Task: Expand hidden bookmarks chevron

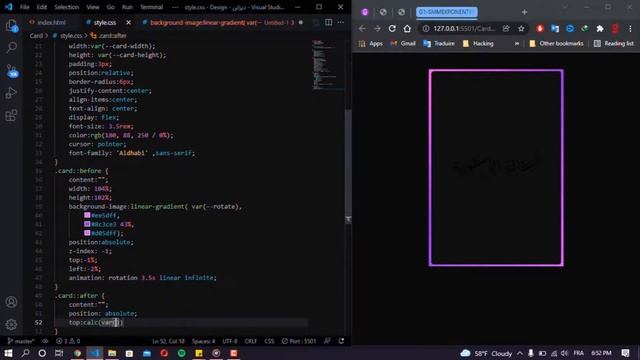Action: pos(517,44)
